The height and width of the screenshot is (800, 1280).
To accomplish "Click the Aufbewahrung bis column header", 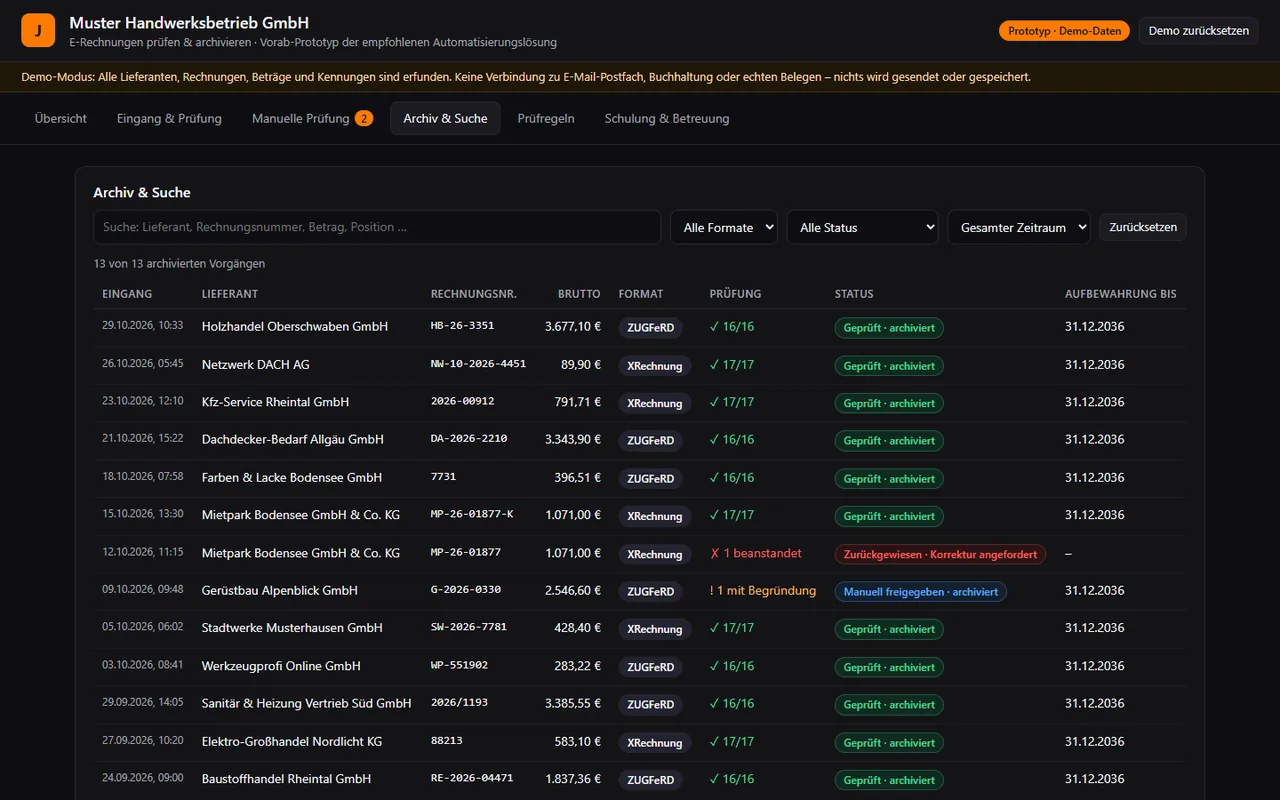I will tap(1121, 294).
